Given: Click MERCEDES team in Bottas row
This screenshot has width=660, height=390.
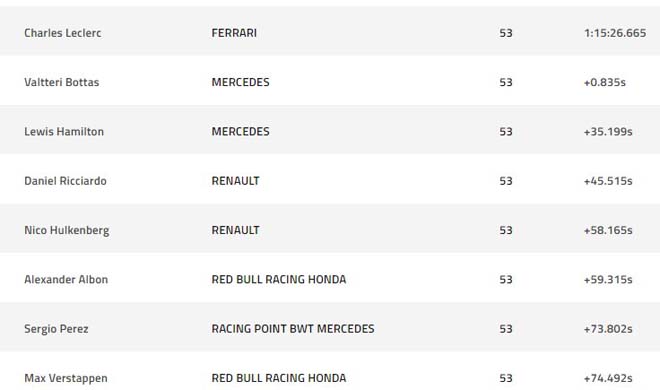Looking at the screenshot, I should click(240, 82).
